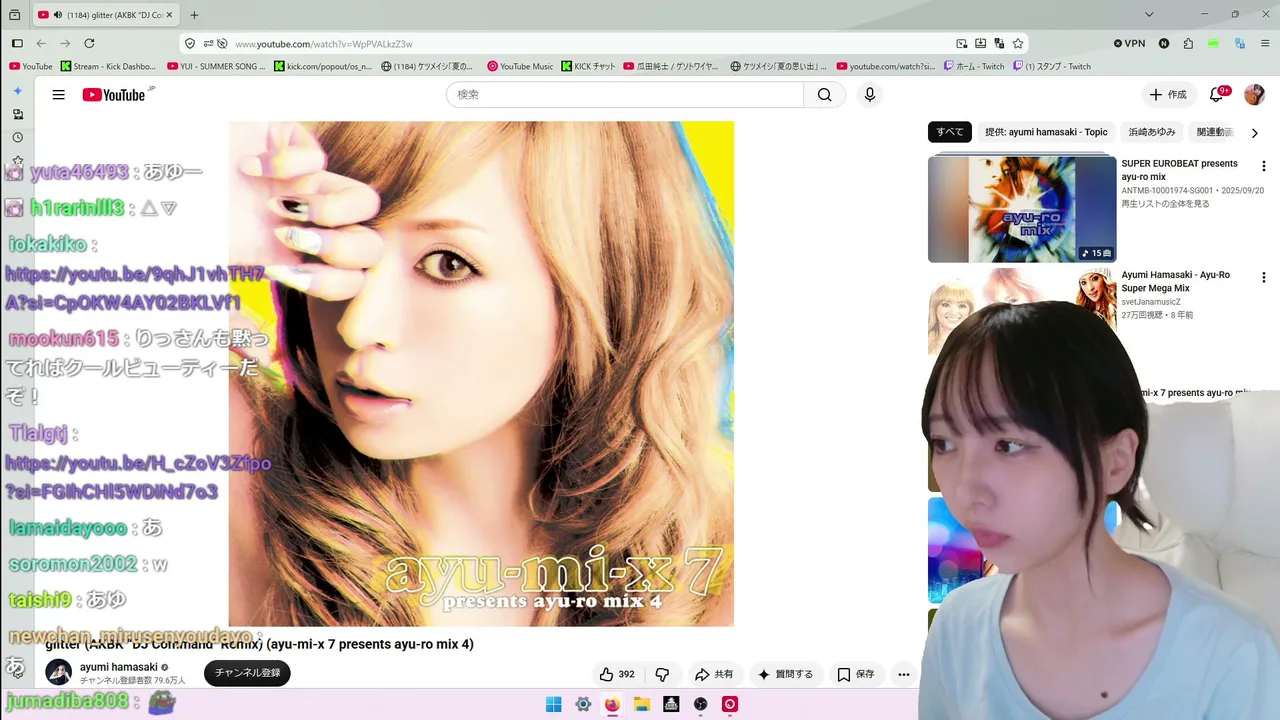Viewport: 1280px width, 720px height.
Task: Go back to the previous page
Action: point(41,44)
